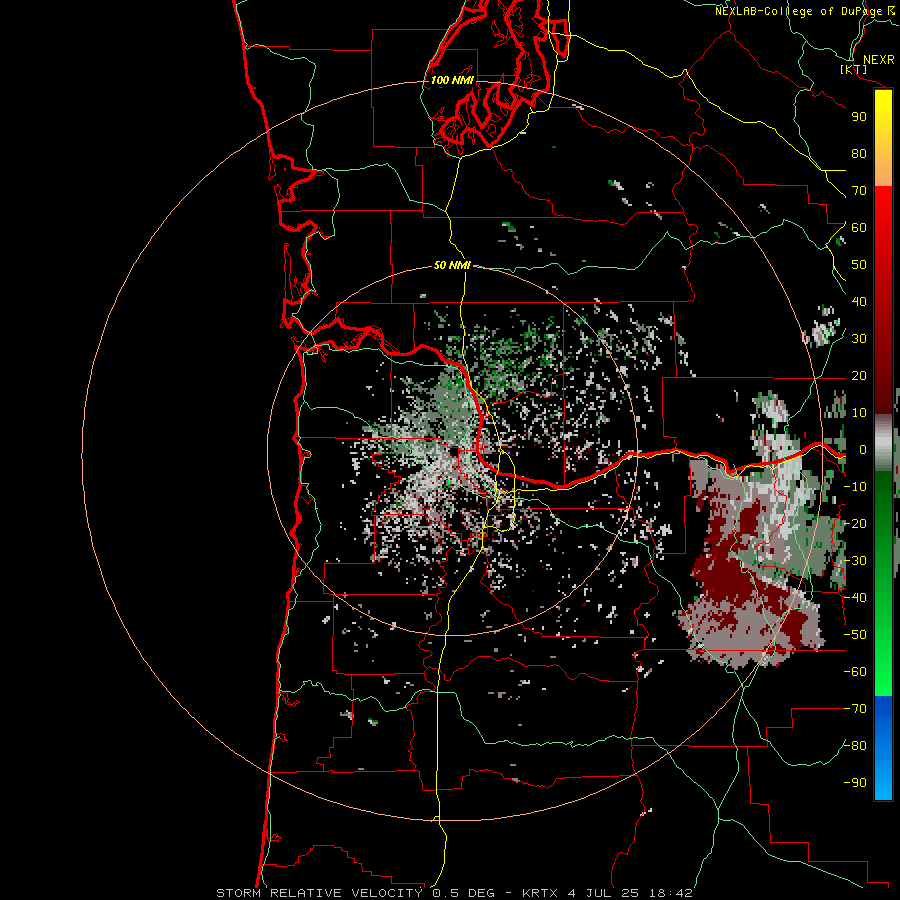Select the "70" value on velocity scale

859,191
